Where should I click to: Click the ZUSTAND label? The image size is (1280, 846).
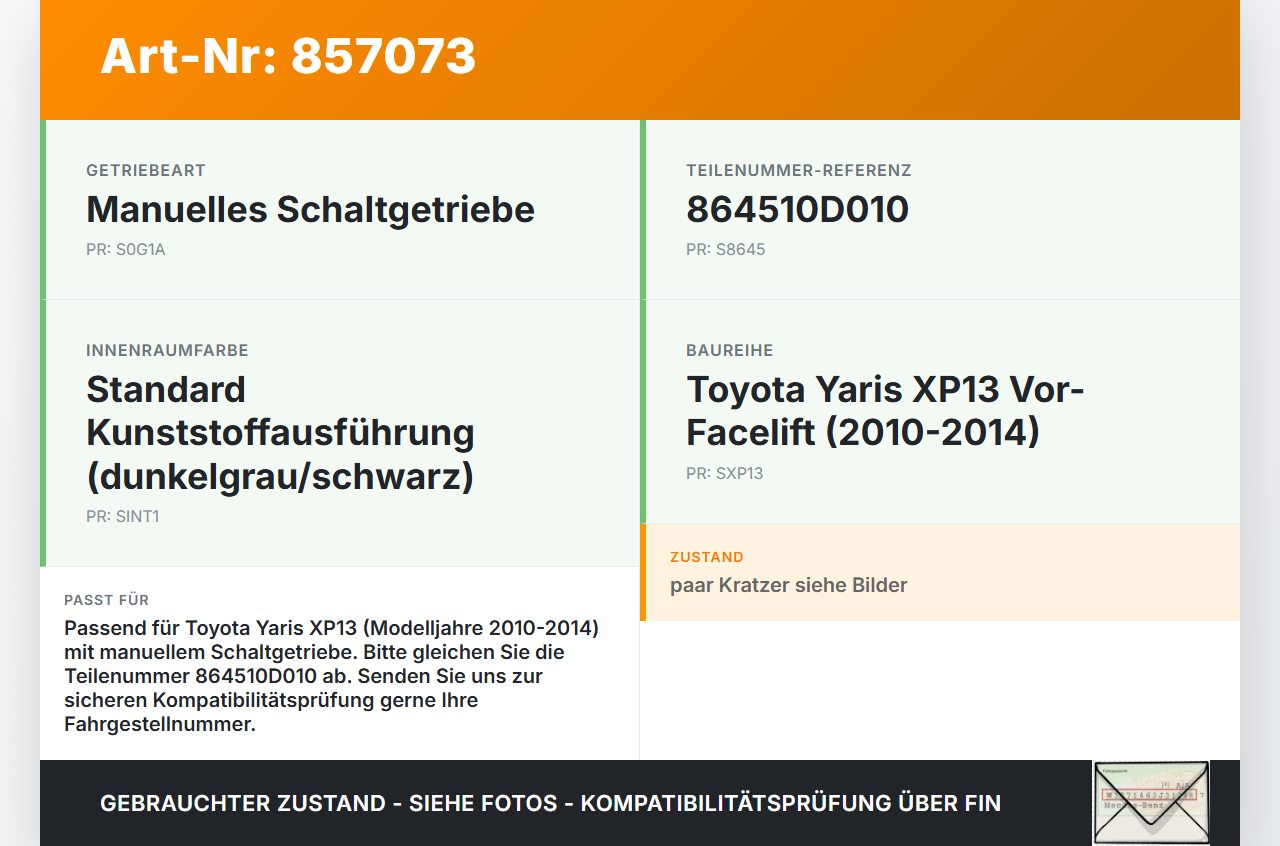707,557
